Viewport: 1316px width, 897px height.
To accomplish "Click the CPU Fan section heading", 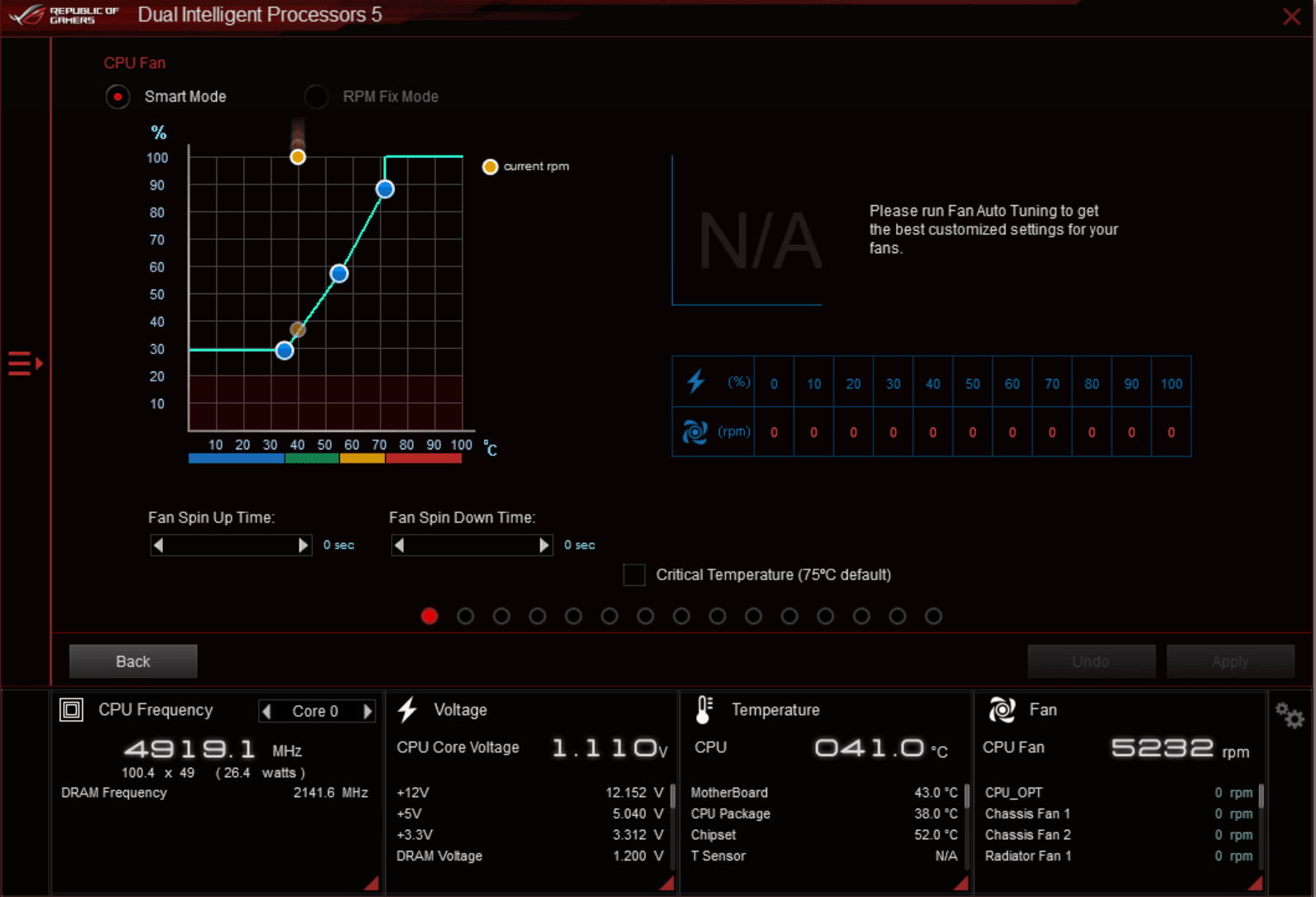I will pos(134,63).
